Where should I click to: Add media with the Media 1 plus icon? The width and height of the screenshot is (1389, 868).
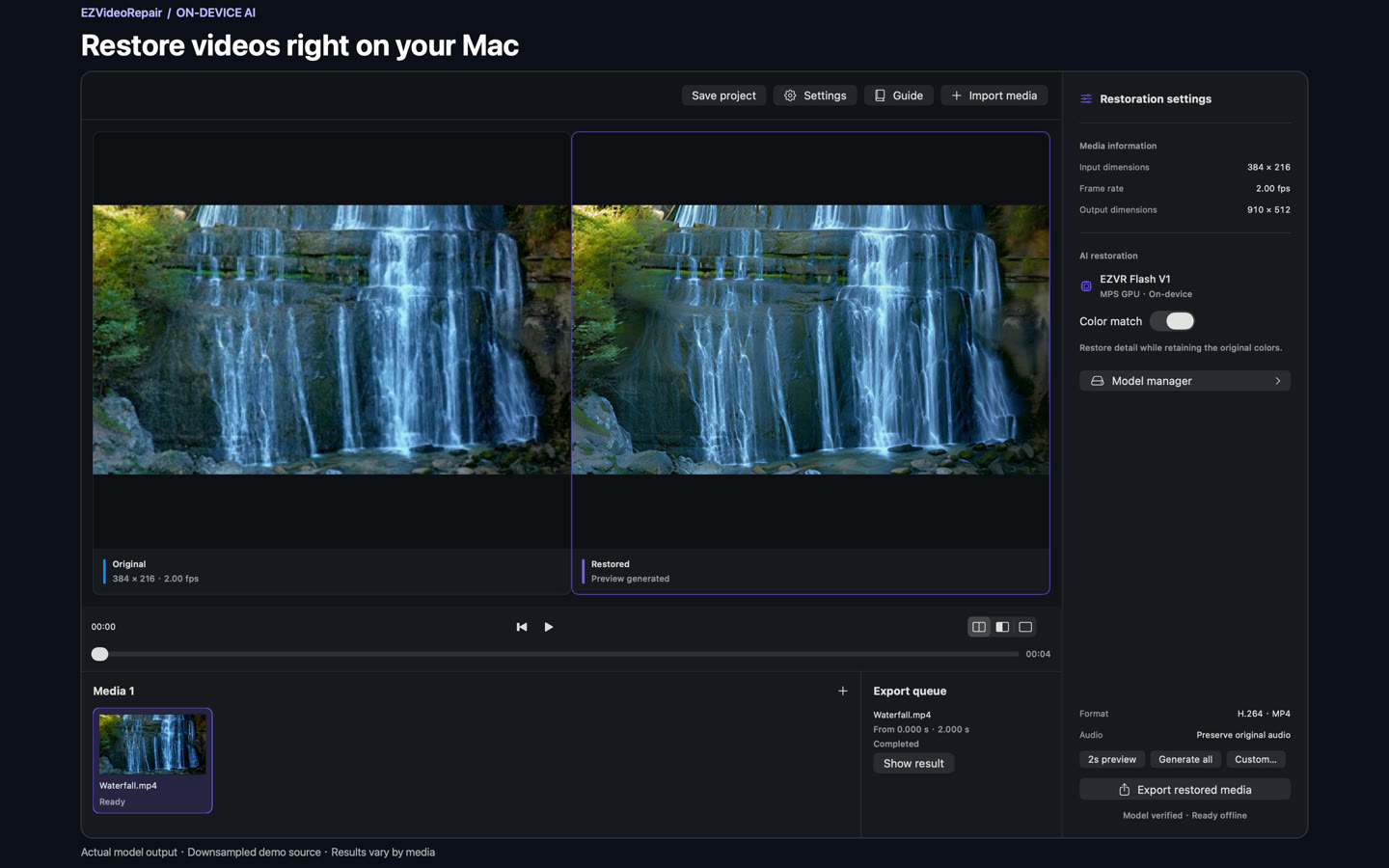(843, 691)
